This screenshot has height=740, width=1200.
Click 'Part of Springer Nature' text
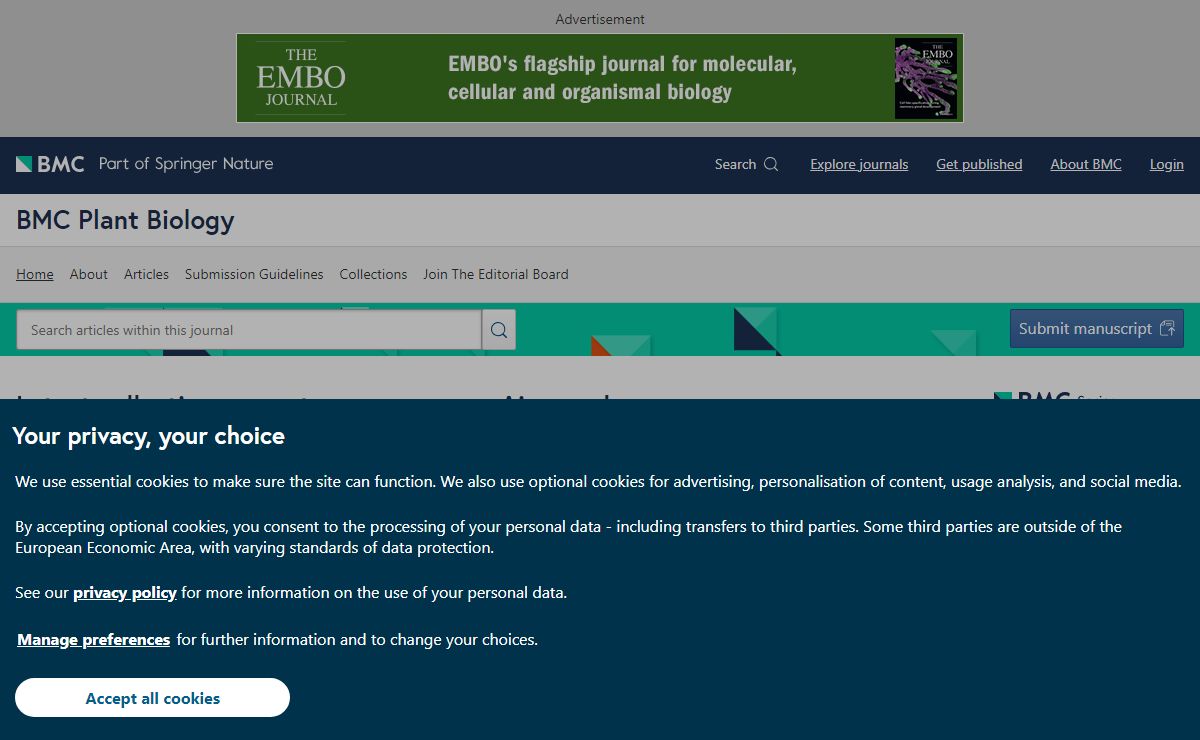[186, 164]
